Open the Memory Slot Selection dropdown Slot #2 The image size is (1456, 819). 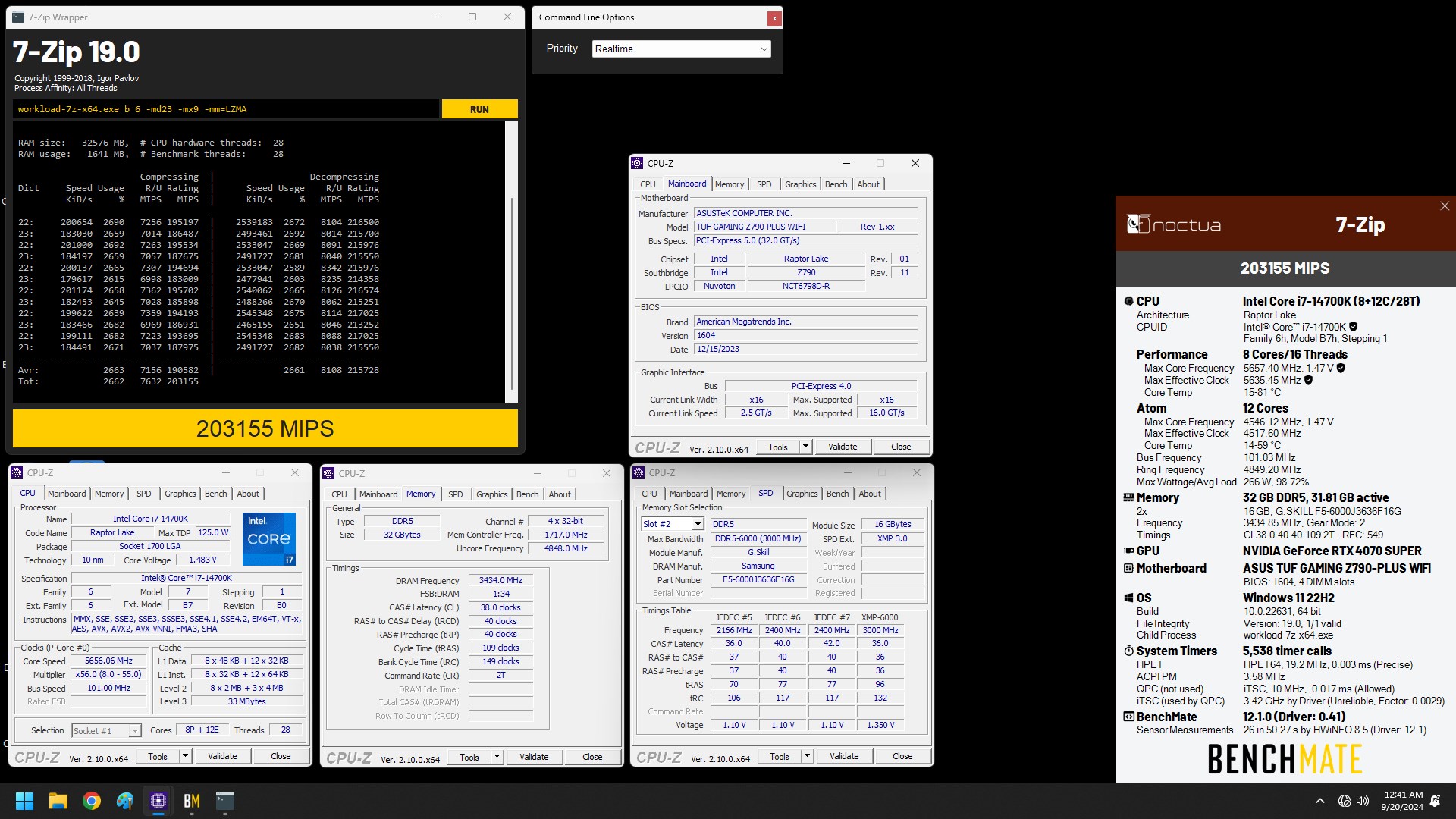tap(672, 524)
